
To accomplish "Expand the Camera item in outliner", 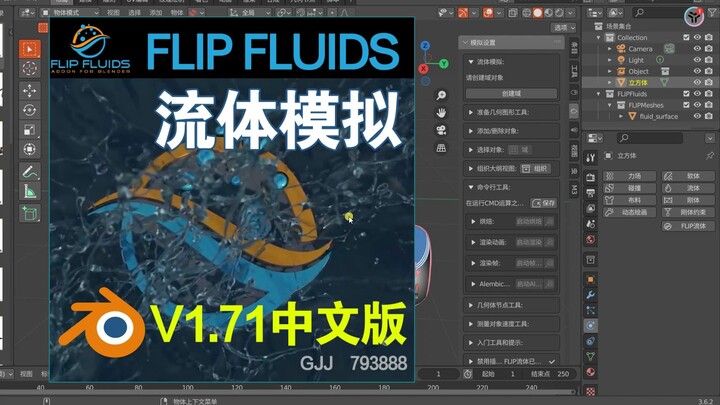I will click(x=610, y=49).
